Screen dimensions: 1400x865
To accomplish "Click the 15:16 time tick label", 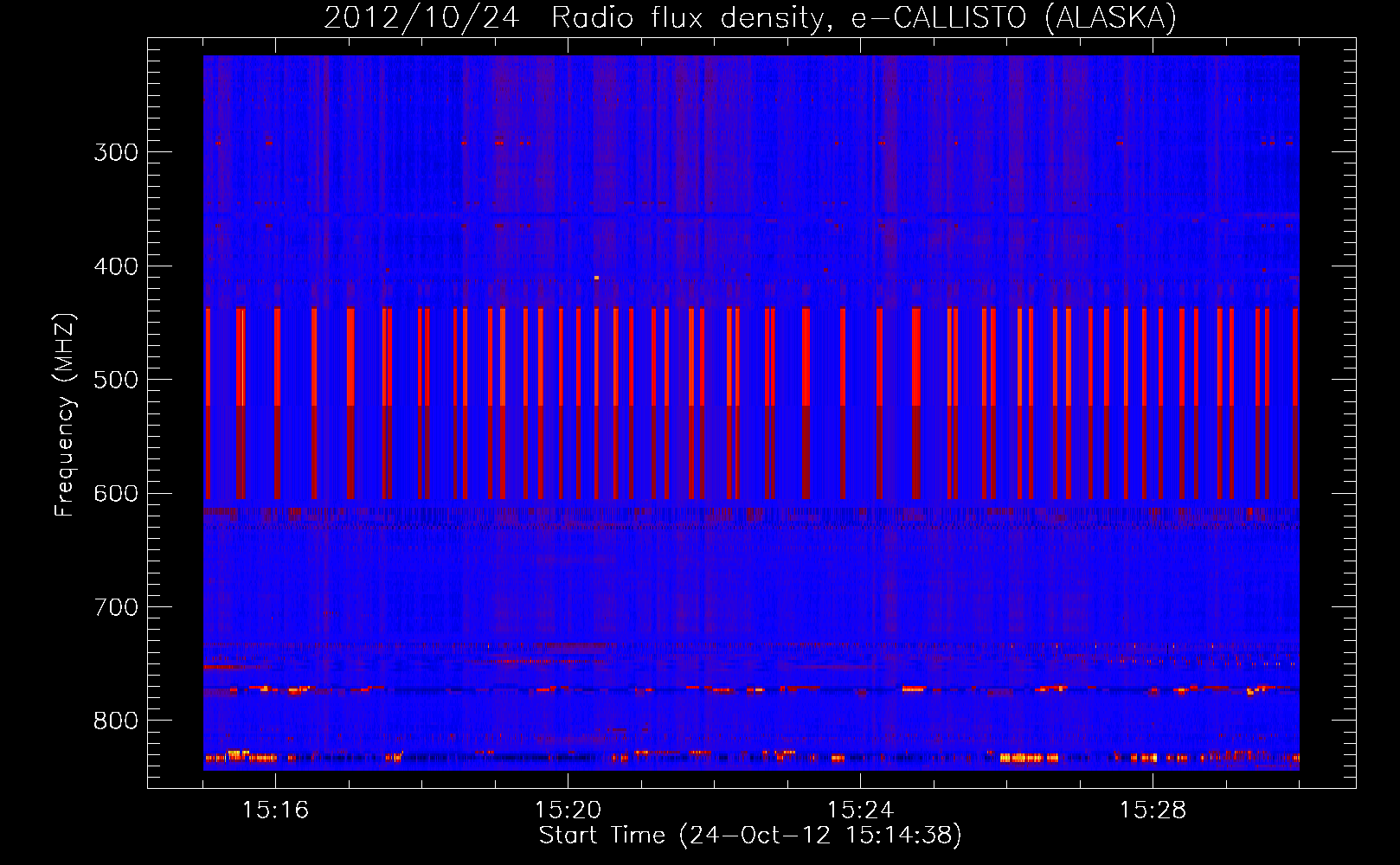I will (x=275, y=811).
